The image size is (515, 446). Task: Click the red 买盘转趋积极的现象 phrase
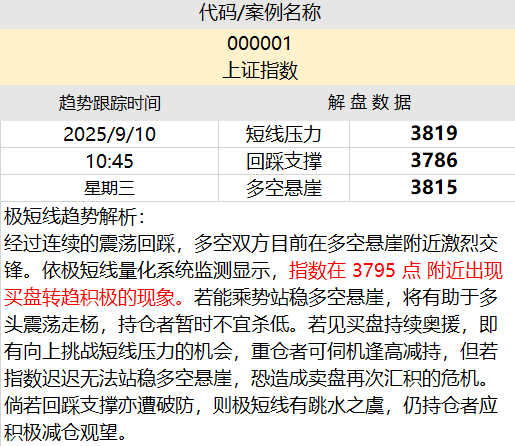pos(89,297)
